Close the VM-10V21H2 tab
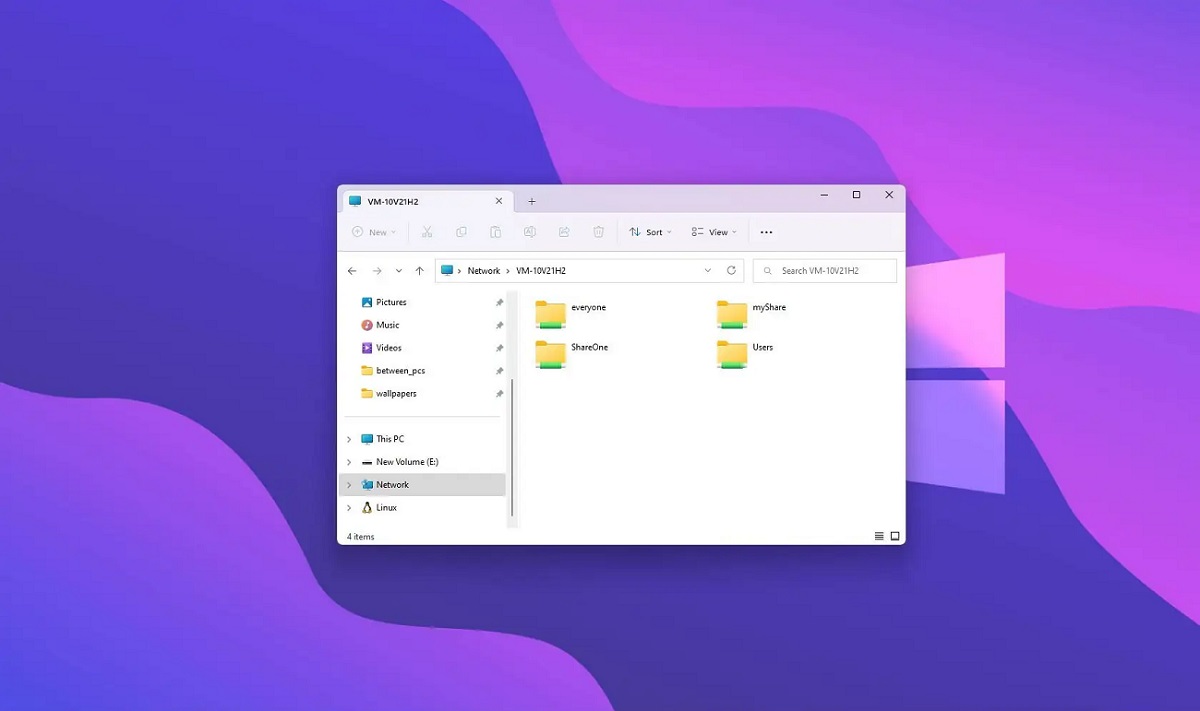Image resolution: width=1200 pixels, height=711 pixels. point(499,201)
